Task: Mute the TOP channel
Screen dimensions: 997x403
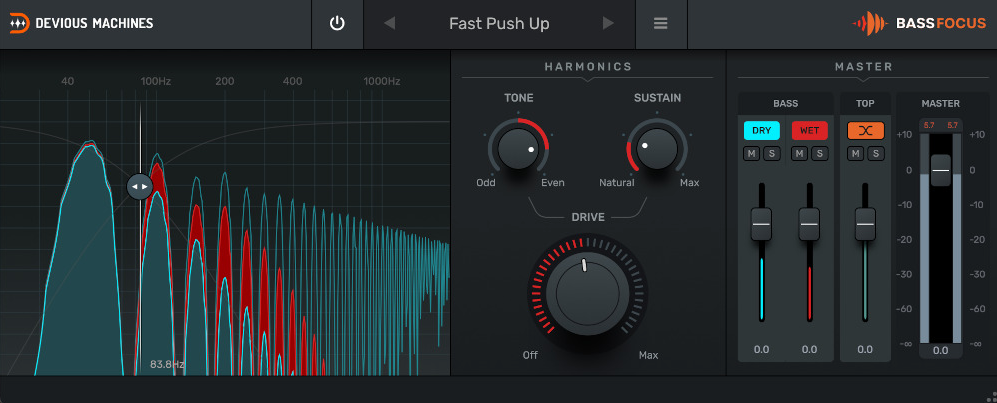Action: [855, 153]
